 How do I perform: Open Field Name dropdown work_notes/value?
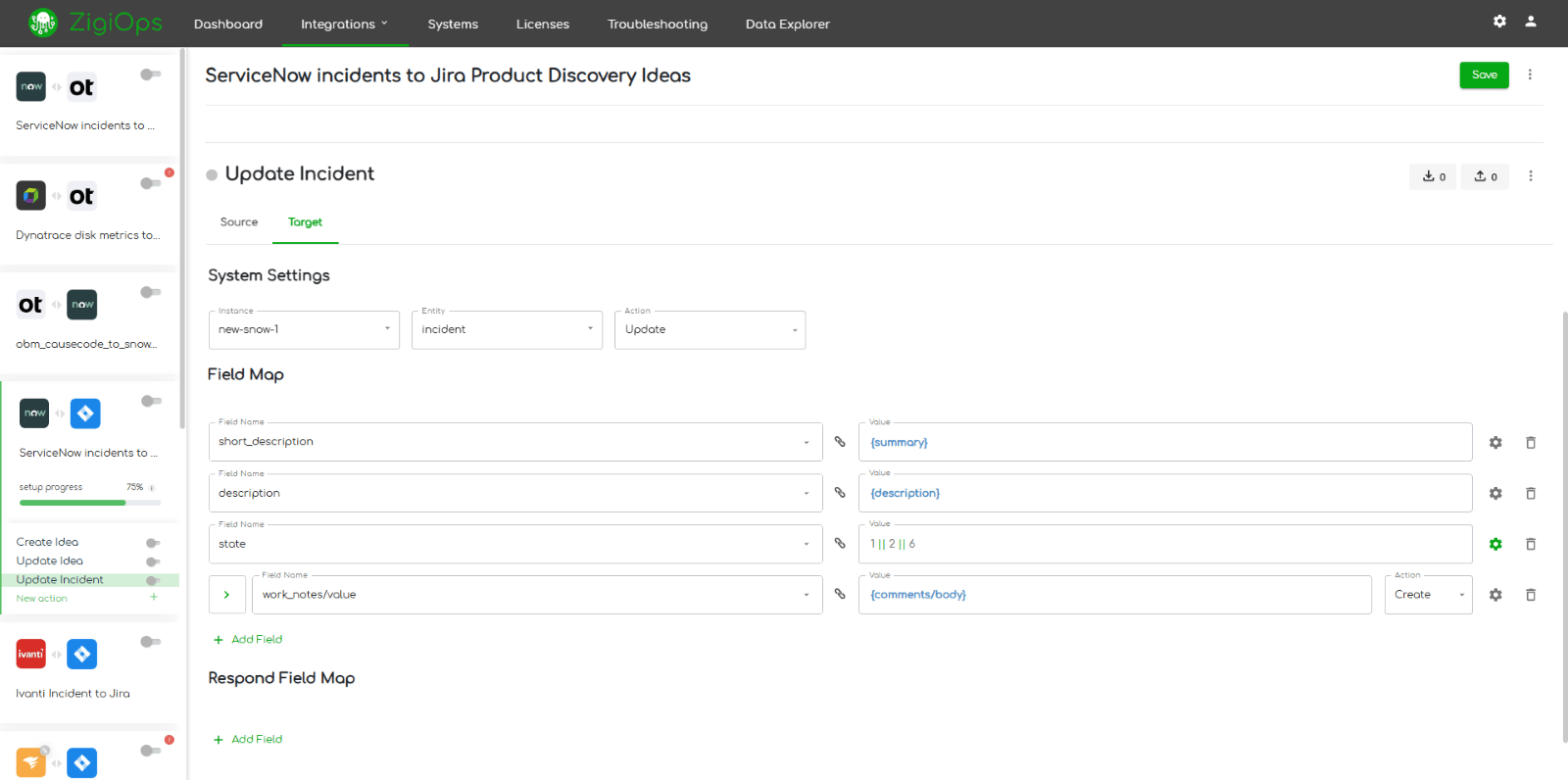tap(537, 595)
